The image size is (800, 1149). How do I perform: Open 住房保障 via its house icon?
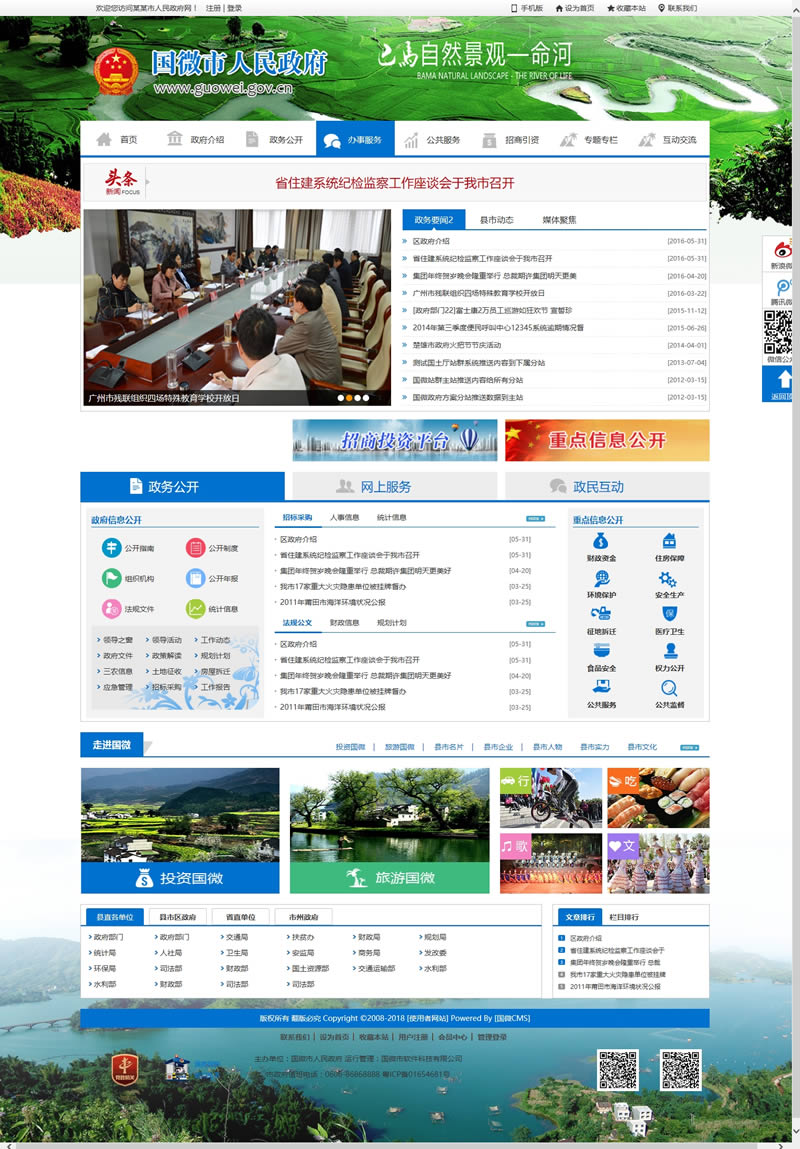pos(670,541)
